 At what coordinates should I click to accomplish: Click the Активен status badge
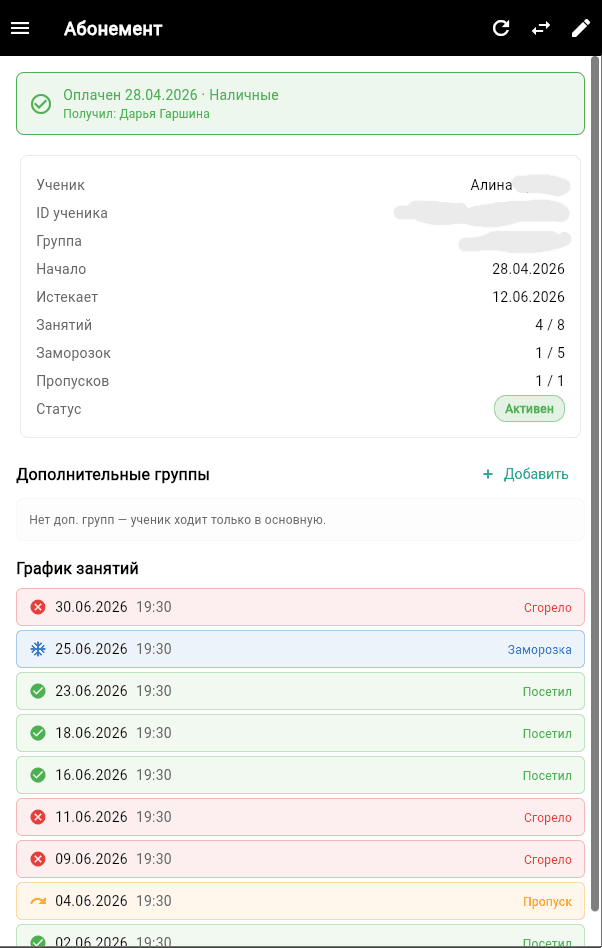pyautogui.click(x=529, y=409)
